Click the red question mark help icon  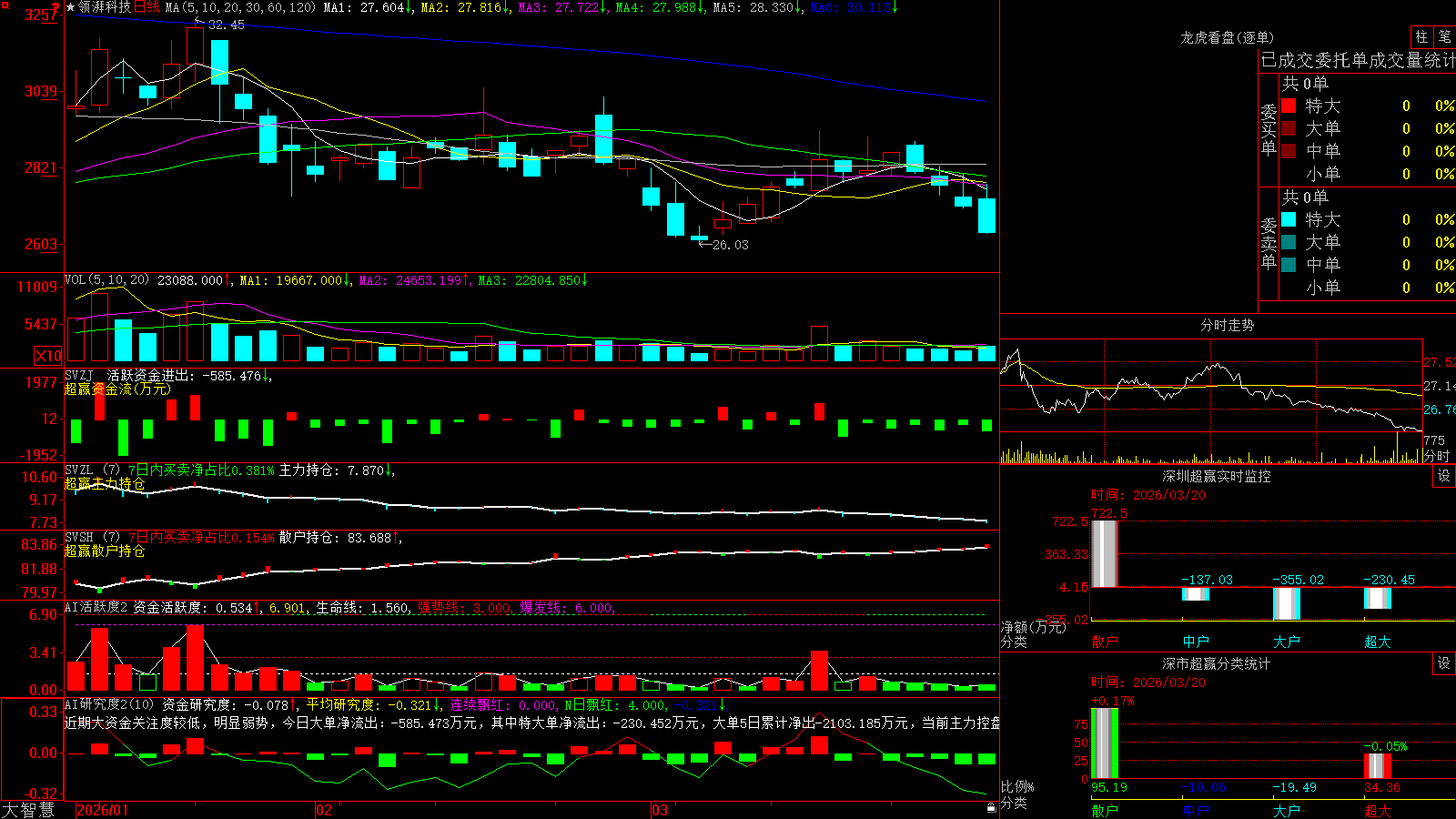[56, 7]
